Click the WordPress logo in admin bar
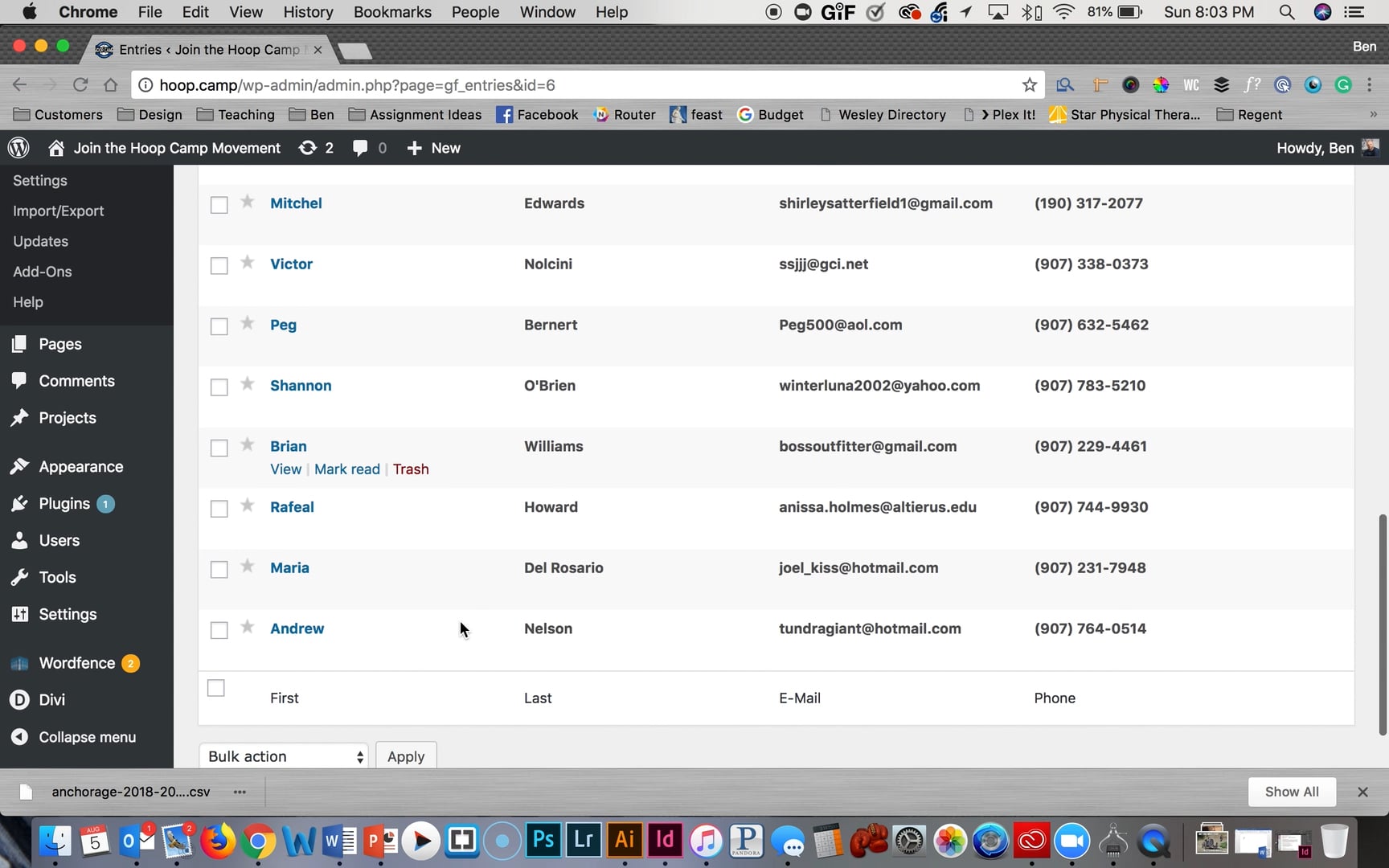 pos(18,148)
